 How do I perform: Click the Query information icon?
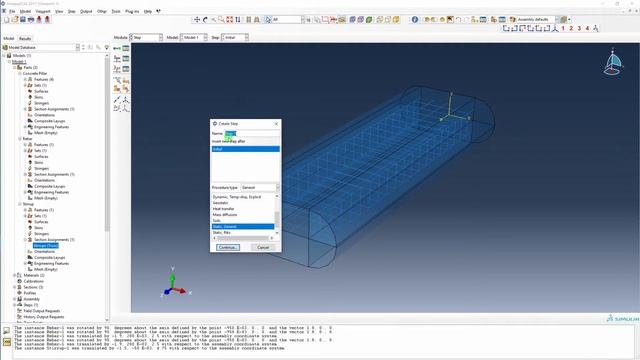(415, 19)
